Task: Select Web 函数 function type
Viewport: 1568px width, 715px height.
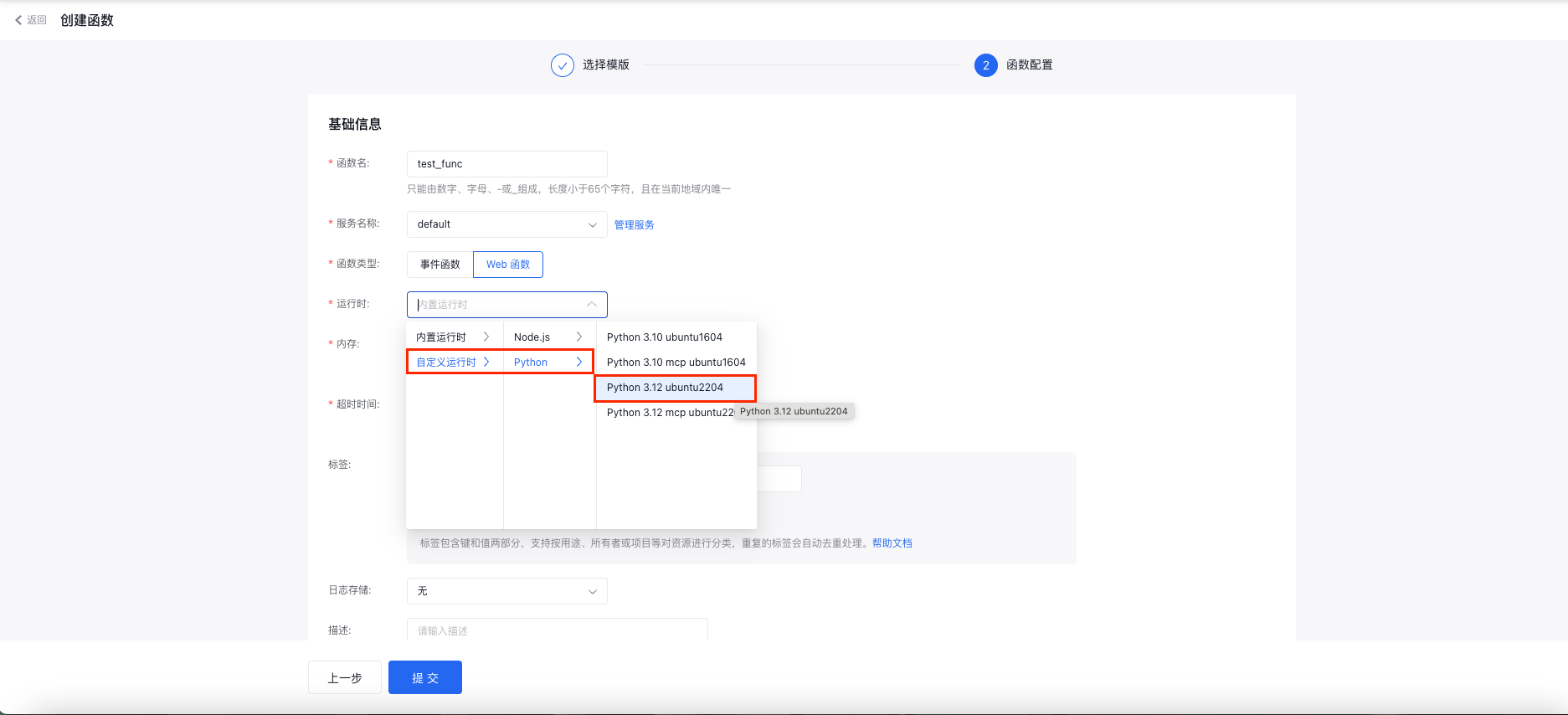Action: 508,265
